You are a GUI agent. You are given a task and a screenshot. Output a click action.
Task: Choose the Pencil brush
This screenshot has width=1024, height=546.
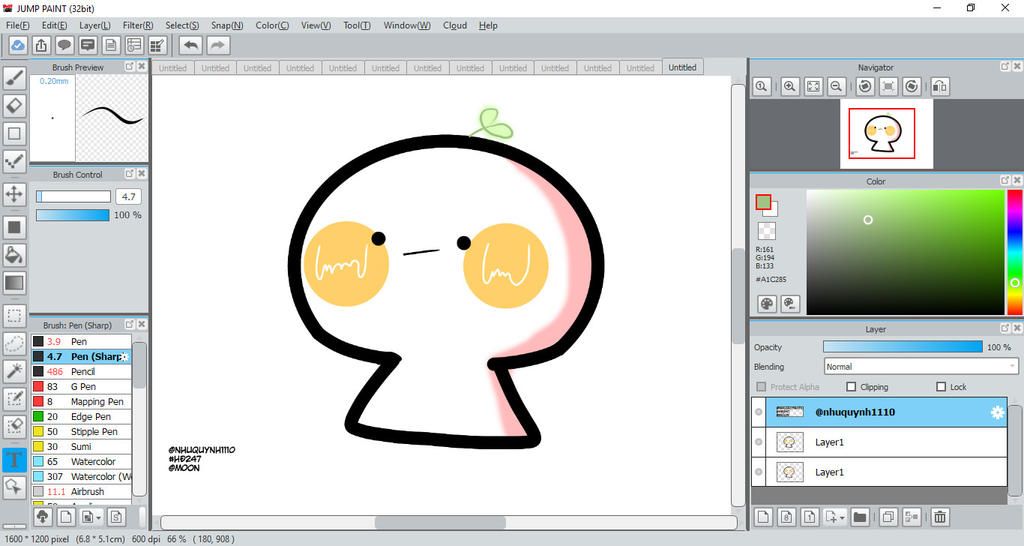pos(82,372)
